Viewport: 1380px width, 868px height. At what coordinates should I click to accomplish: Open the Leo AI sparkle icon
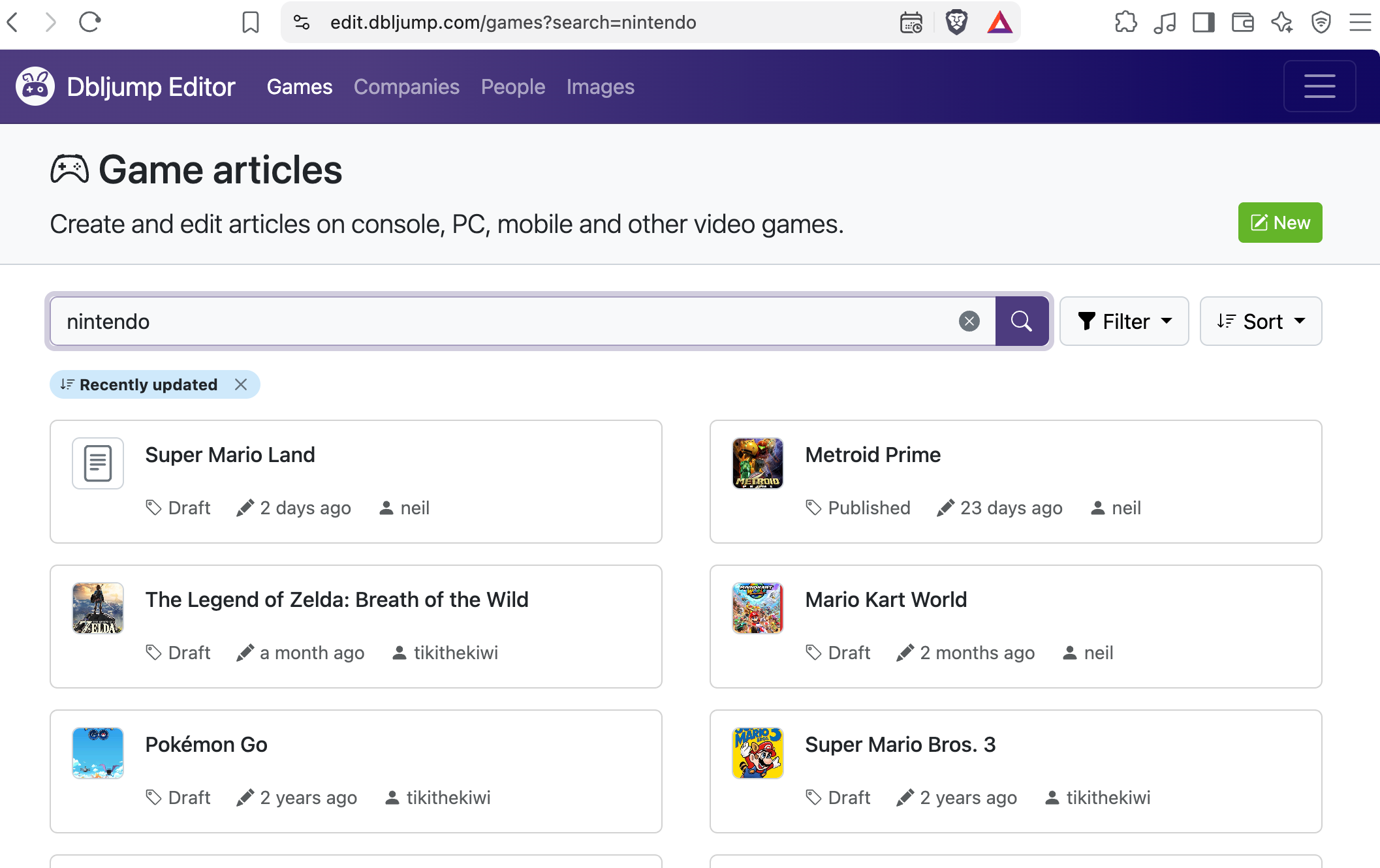coord(1282,22)
